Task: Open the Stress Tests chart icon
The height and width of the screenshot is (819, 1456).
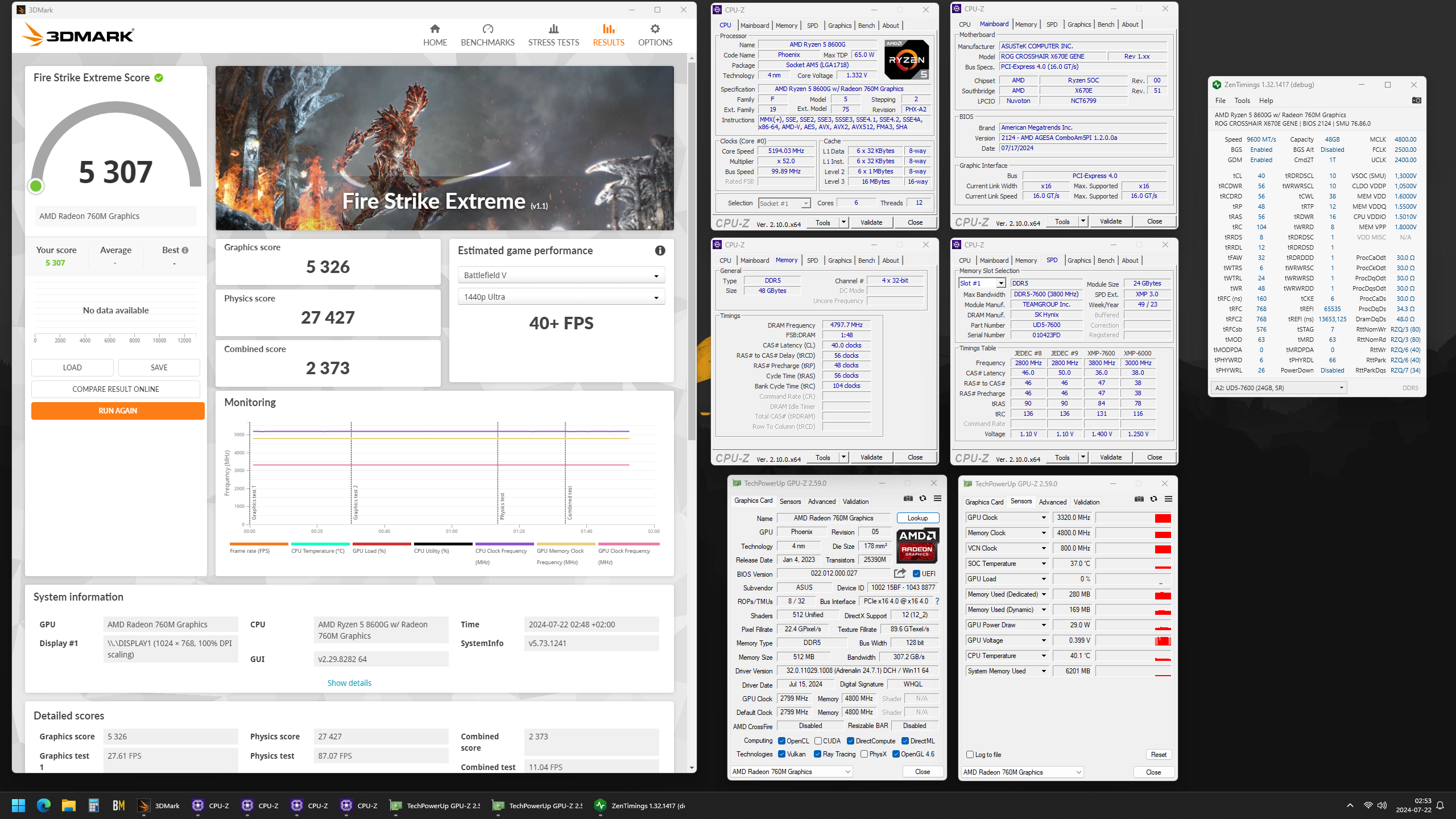Action: pyautogui.click(x=553, y=29)
